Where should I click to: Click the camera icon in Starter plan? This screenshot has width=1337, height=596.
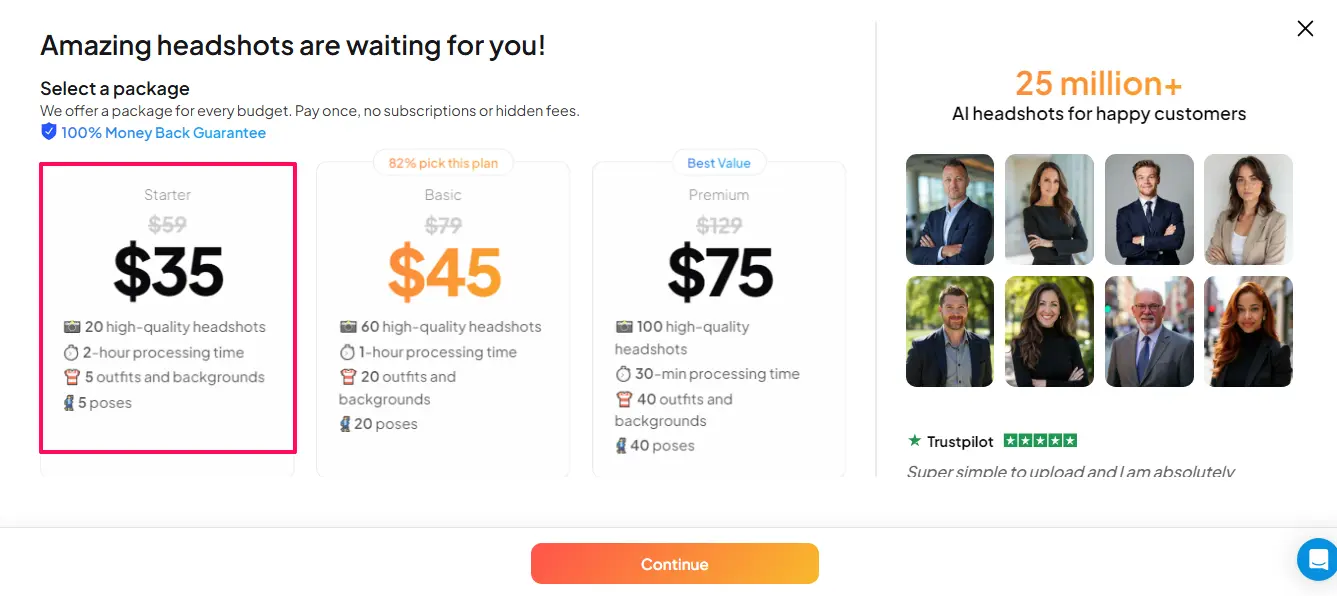pyautogui.click(x=72, y=327)
